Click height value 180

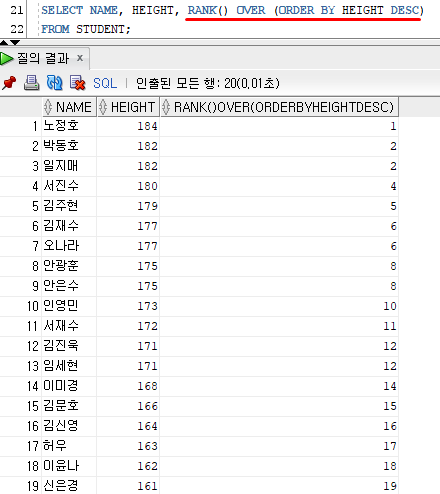[x=147, y=186]
